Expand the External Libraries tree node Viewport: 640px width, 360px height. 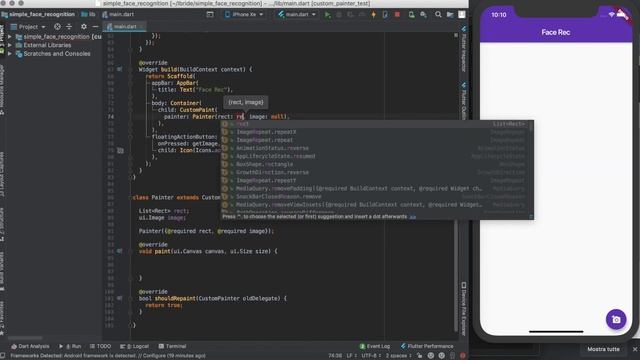10,45
